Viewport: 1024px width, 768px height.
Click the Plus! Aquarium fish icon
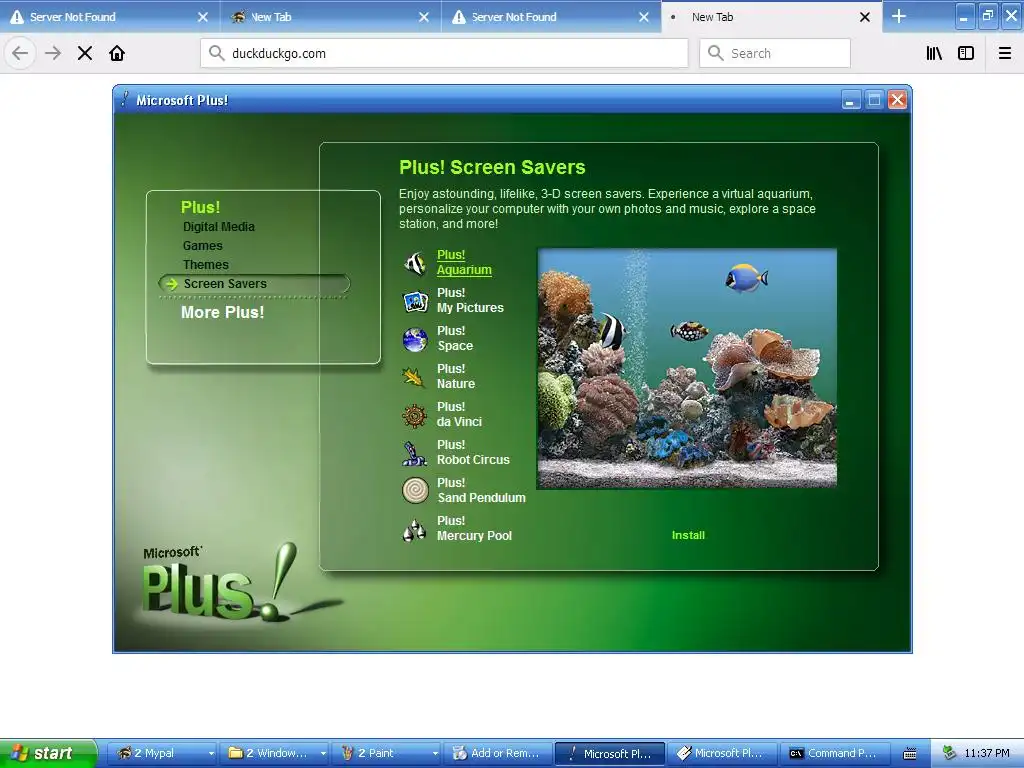tap(415, 263)
